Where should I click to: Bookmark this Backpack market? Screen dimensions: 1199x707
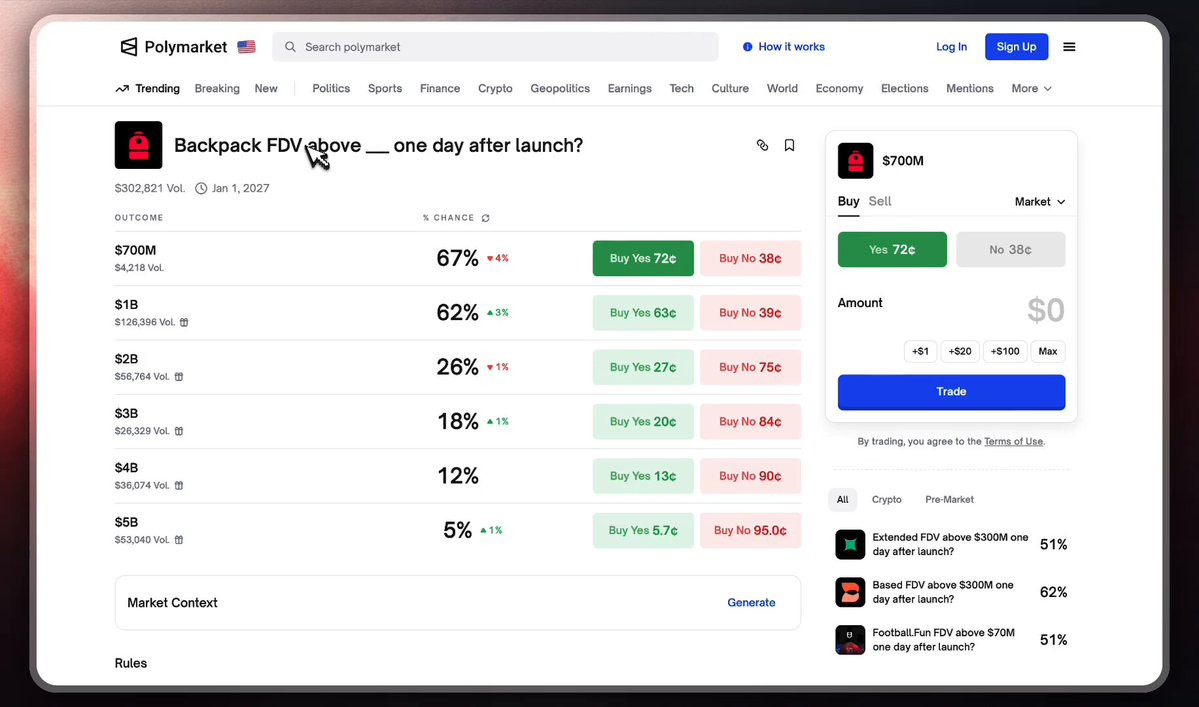tap(789, 145)
